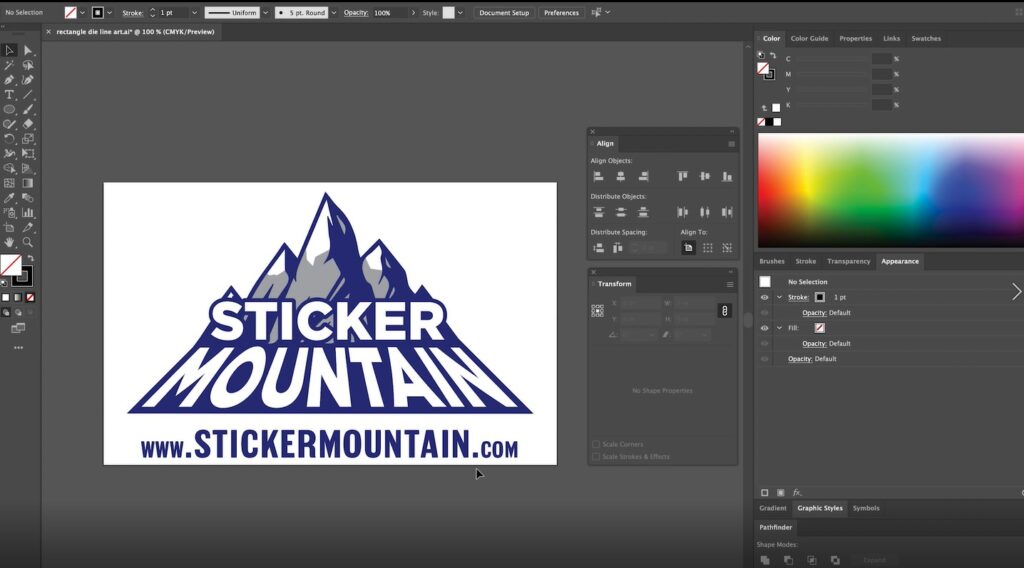Choose the Lasso tool
This screenshot has width=1024, height=568.
click(27, 65)
